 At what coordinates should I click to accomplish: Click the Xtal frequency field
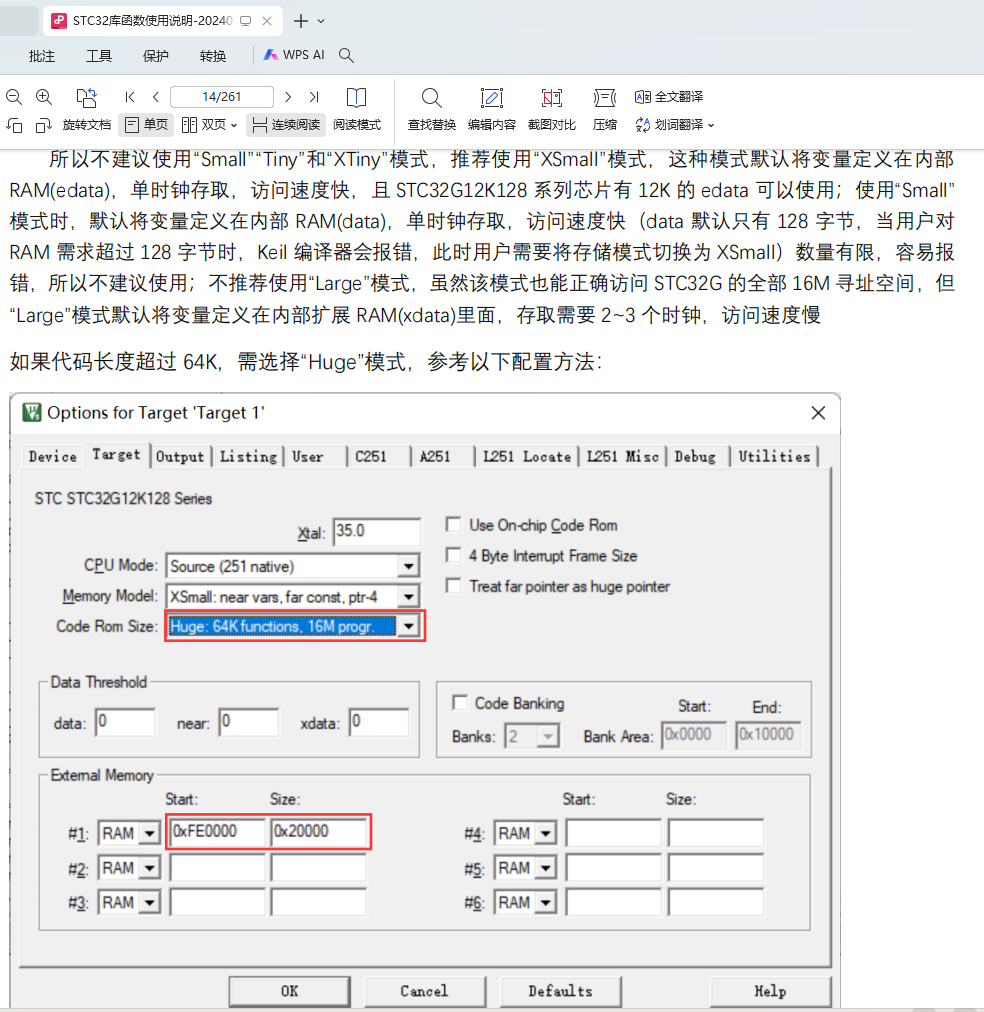377,532
